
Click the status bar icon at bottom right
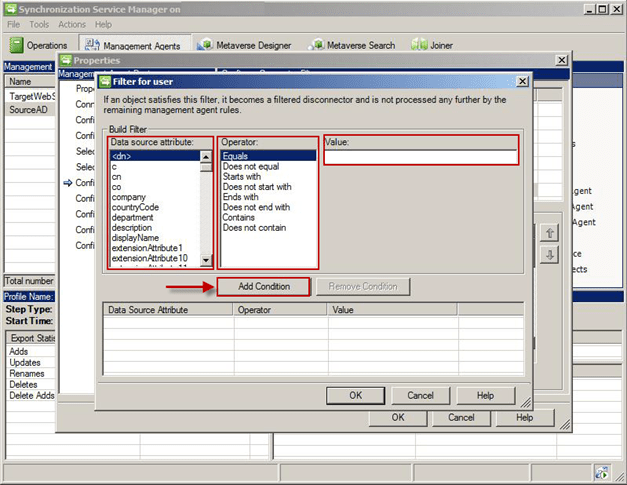(602, 474)
